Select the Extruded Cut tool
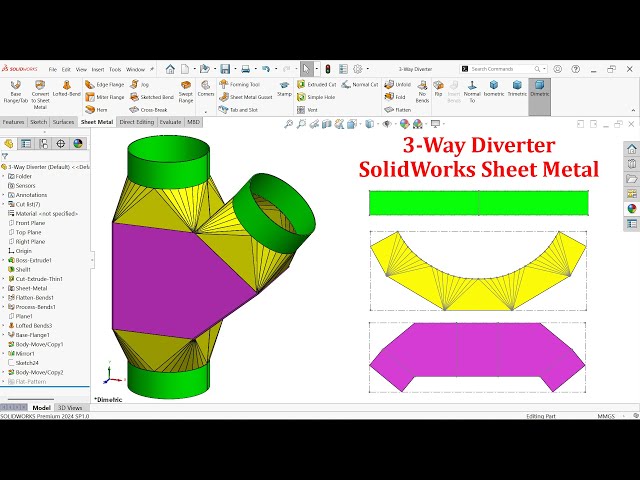The width and height of the screenshot is (640, 480). (x=316, y=84)
